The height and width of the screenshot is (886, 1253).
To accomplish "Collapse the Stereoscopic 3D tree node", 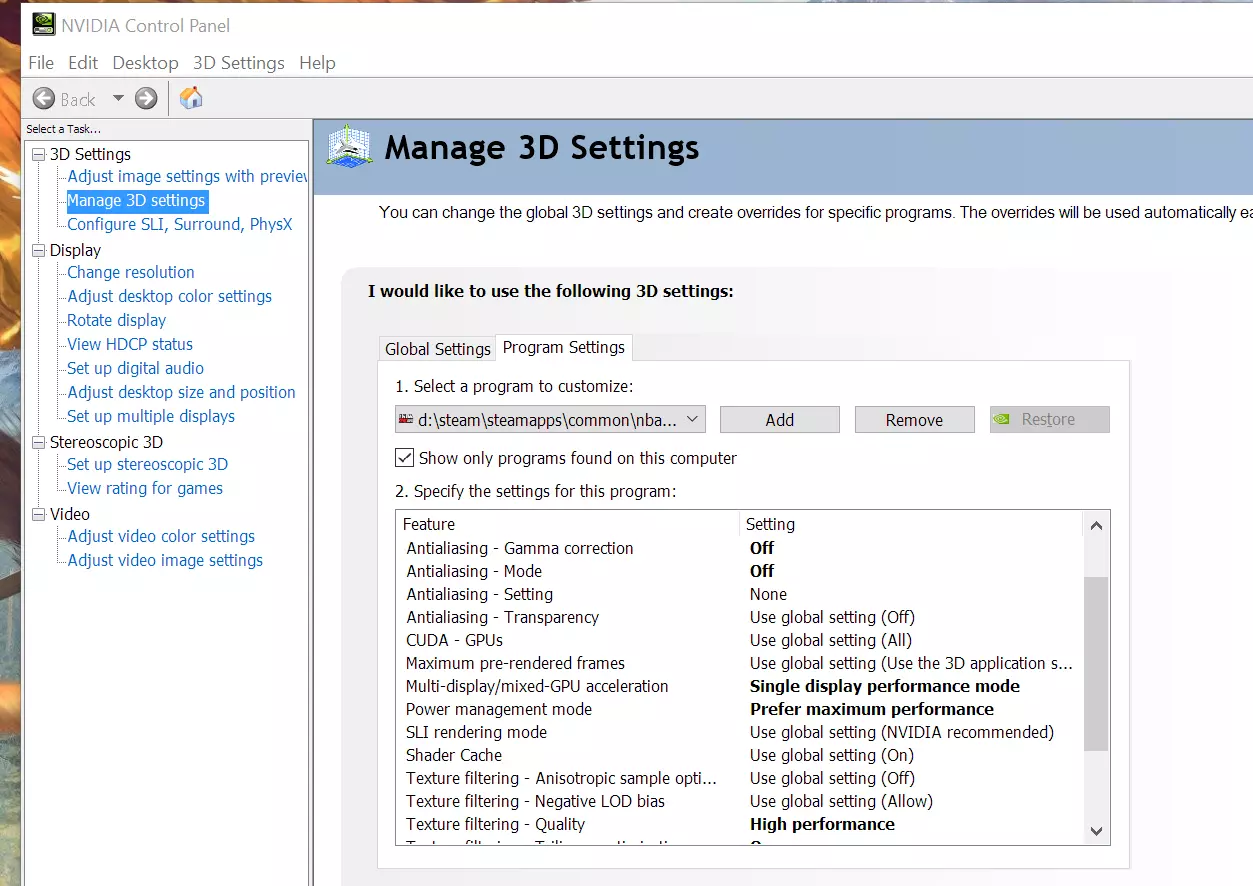I will (x=38, y=442).
